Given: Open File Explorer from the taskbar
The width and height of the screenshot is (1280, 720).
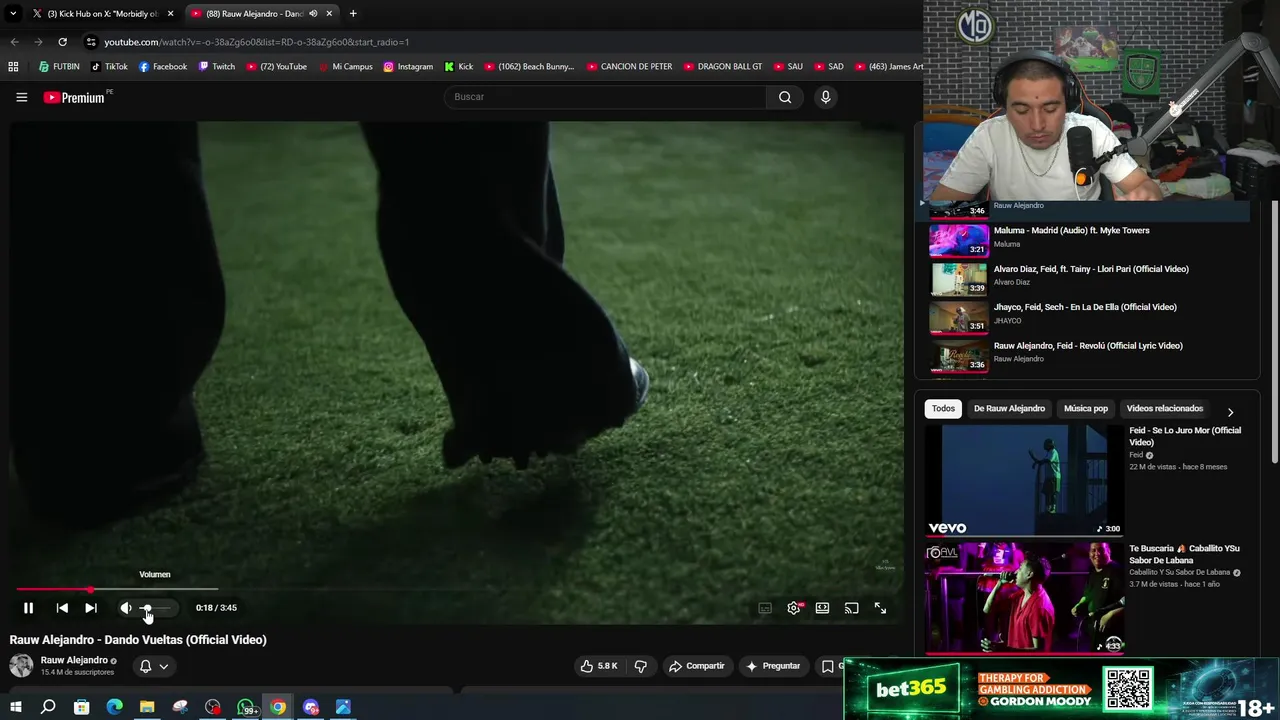Looking at the screenshot, I should (147, 707).
